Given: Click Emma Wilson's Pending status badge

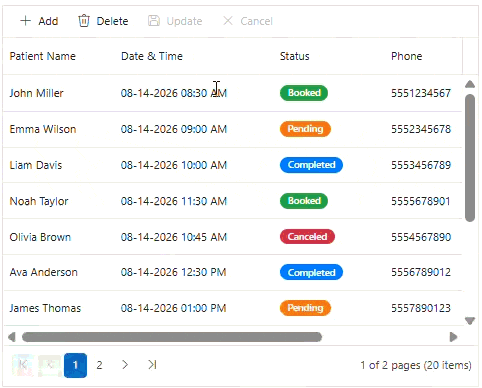Looking at the screenshot, I should coord(305,129).
